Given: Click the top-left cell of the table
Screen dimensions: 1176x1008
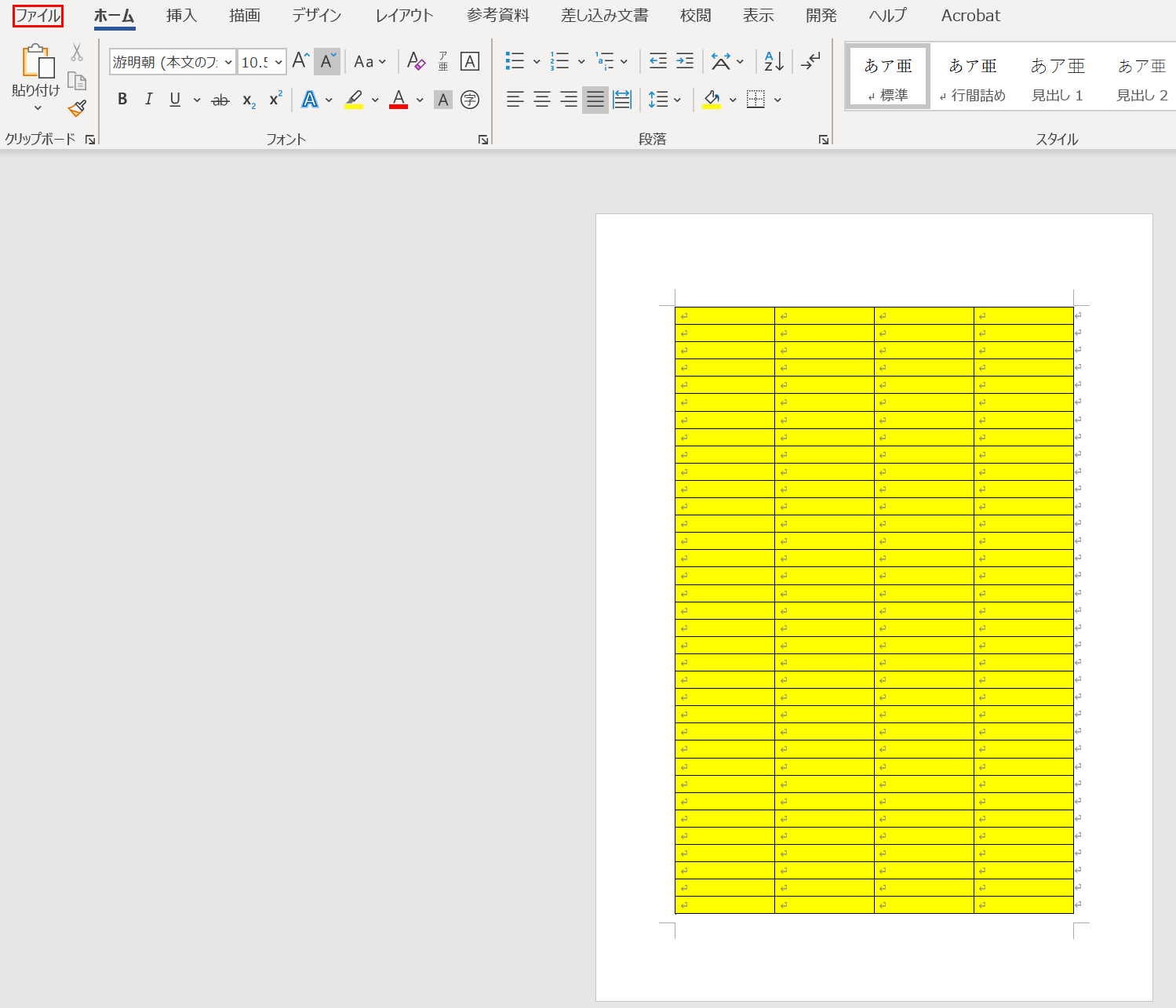Looking at the screenshot, I should tap(724, 316).
